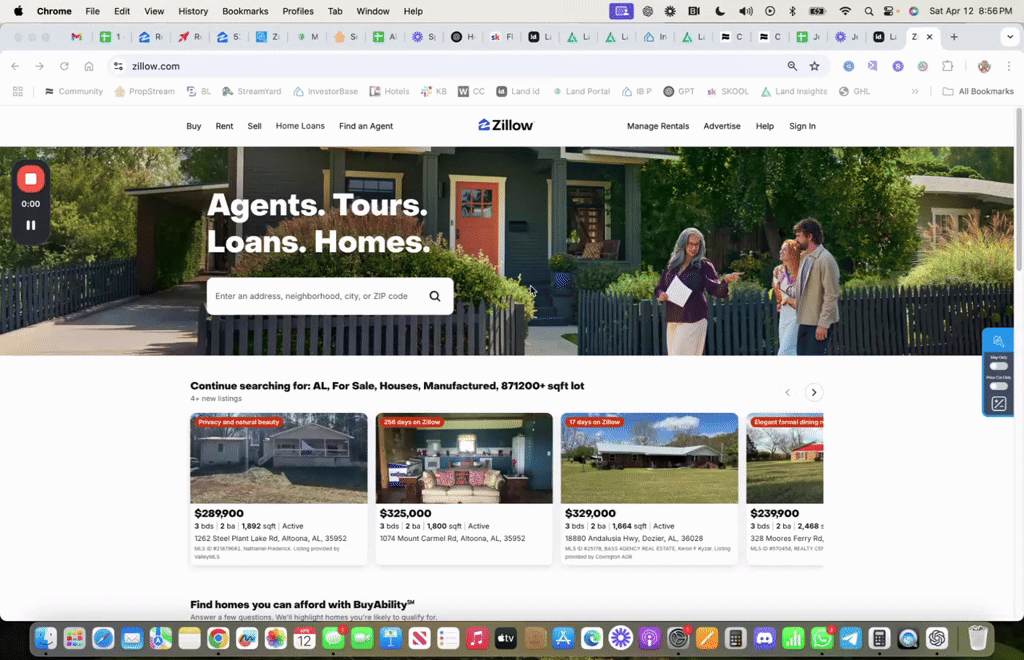Open the History menu in the menu bar
Image resolution: width=1024 pixels, height=660 pixels.
click(x=193, y=11)
